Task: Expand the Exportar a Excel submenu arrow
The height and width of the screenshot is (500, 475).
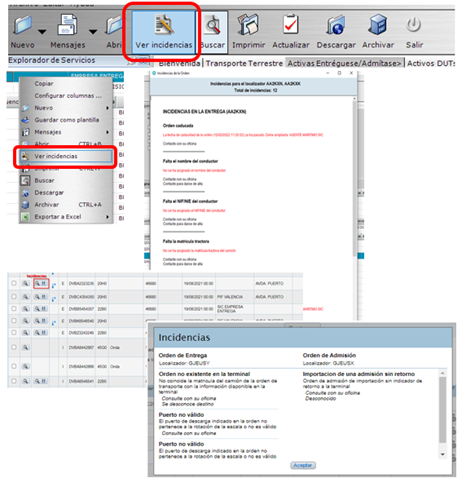Action: tap(107, 217)
